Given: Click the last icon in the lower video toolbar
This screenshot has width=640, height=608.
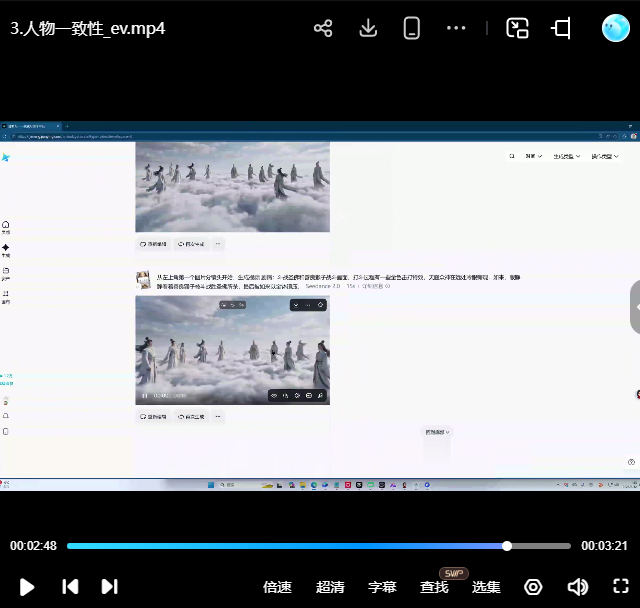Looking at the screenshot, I should click(320, 395).
